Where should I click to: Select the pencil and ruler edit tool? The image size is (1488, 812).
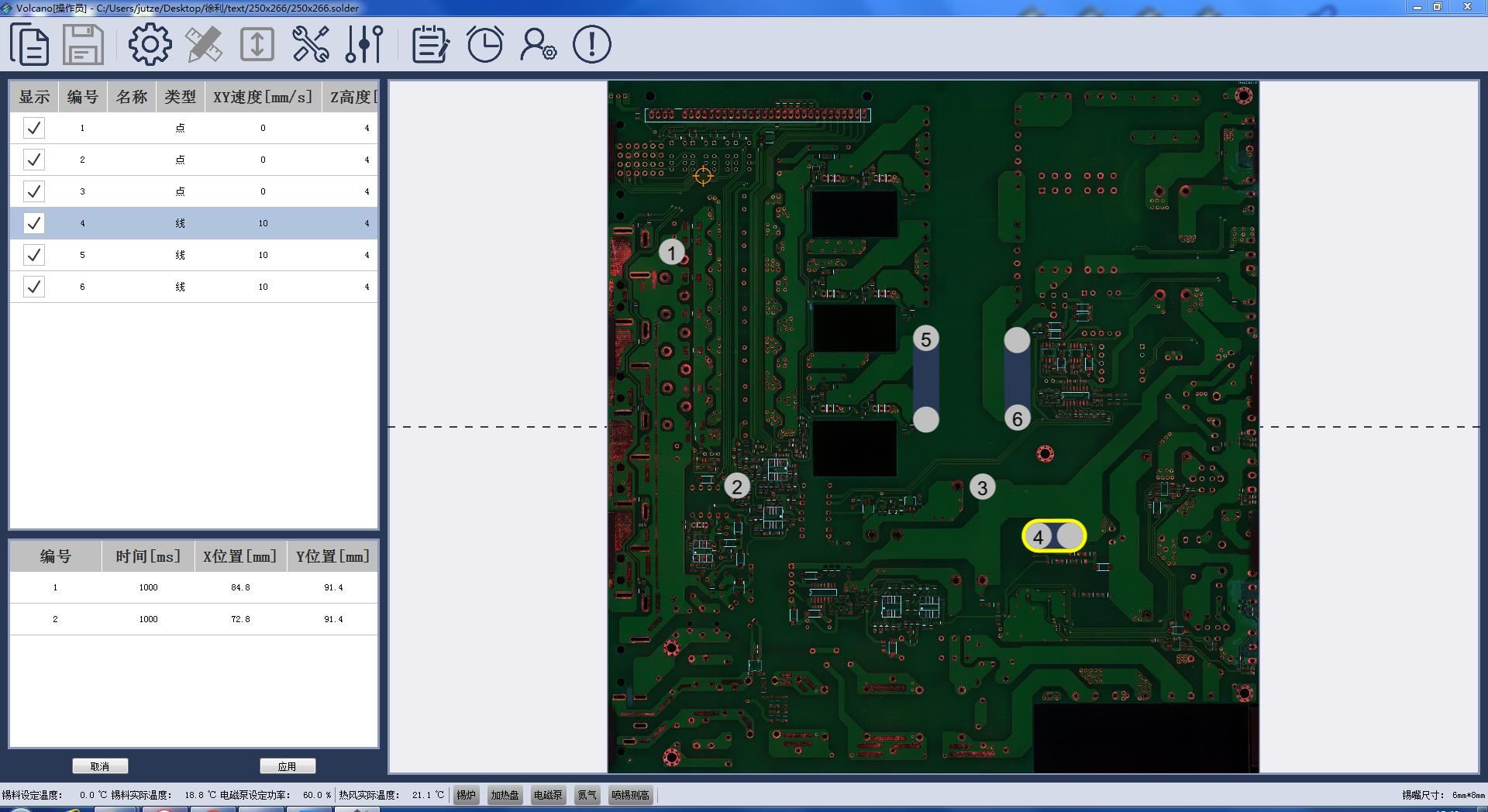204,44
